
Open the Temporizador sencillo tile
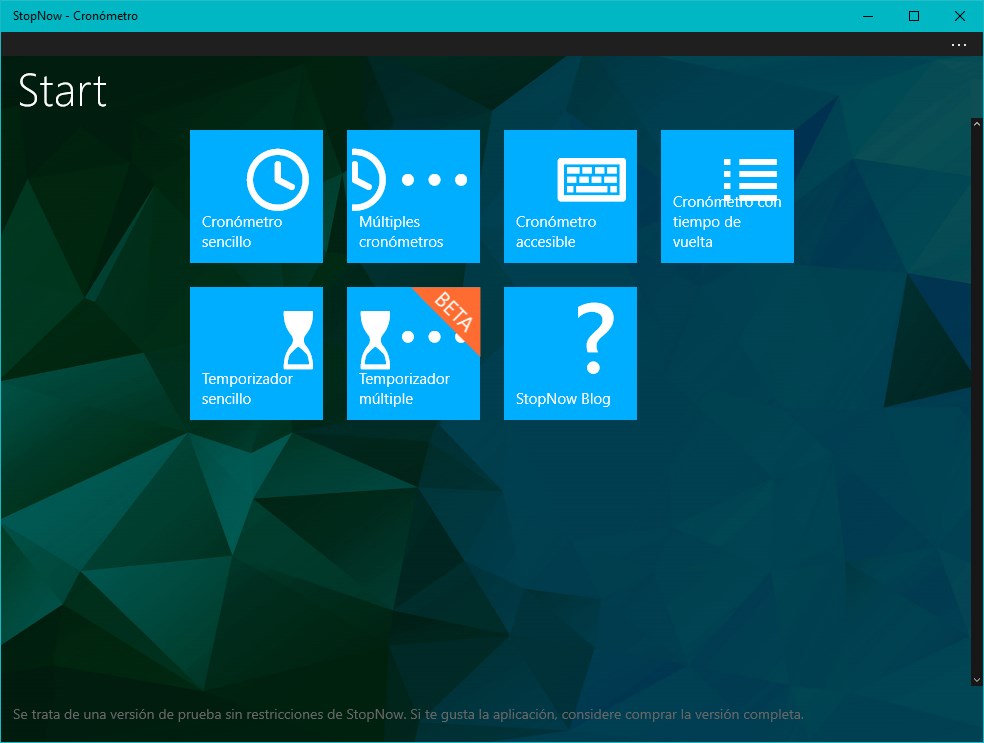click(256, 353)
